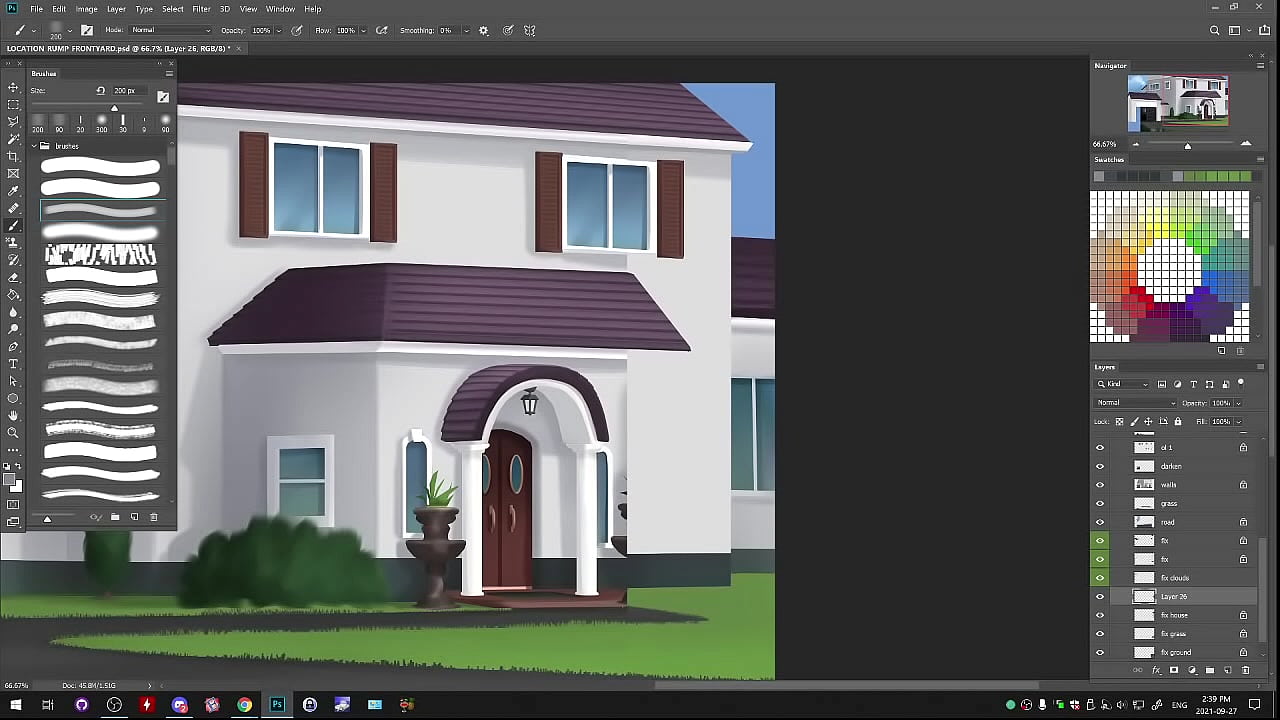Select the fix house layer
This screenshot has height=720, width=1280.
click(x=1174, y=615)
